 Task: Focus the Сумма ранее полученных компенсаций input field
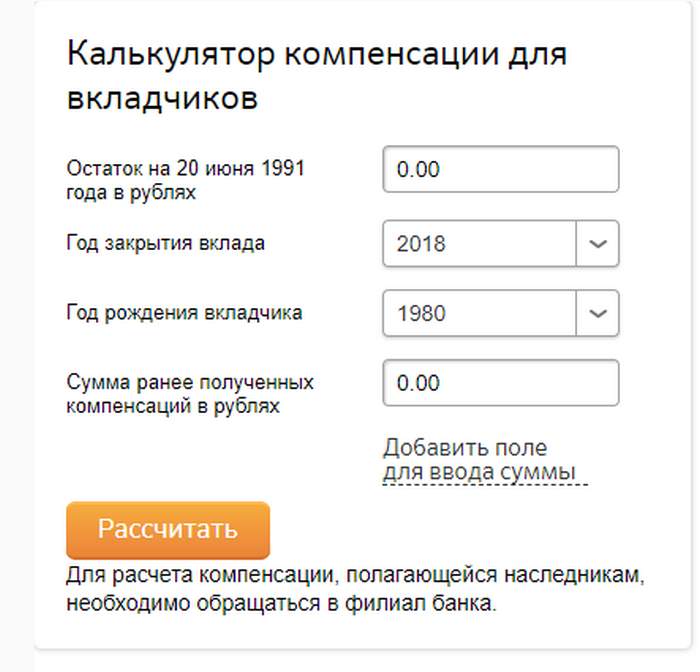tap(500, 384)
